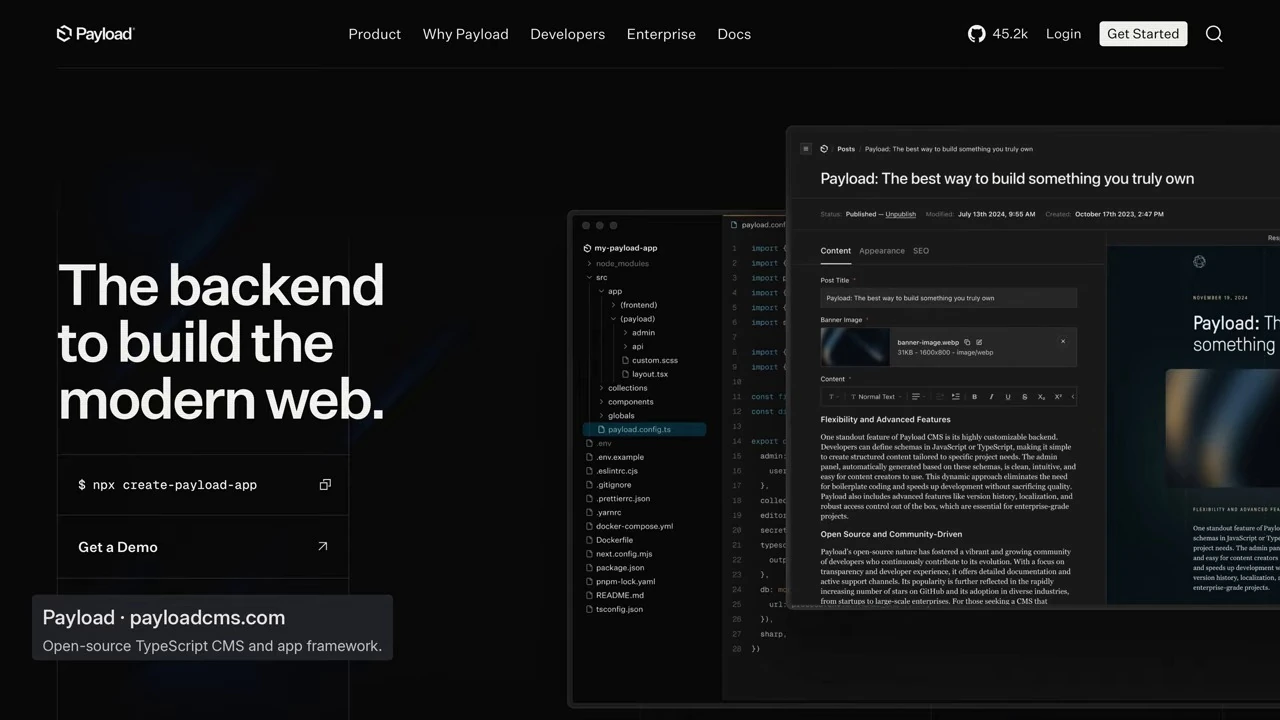Open the Normal Text style dropdown

[875, 397]
